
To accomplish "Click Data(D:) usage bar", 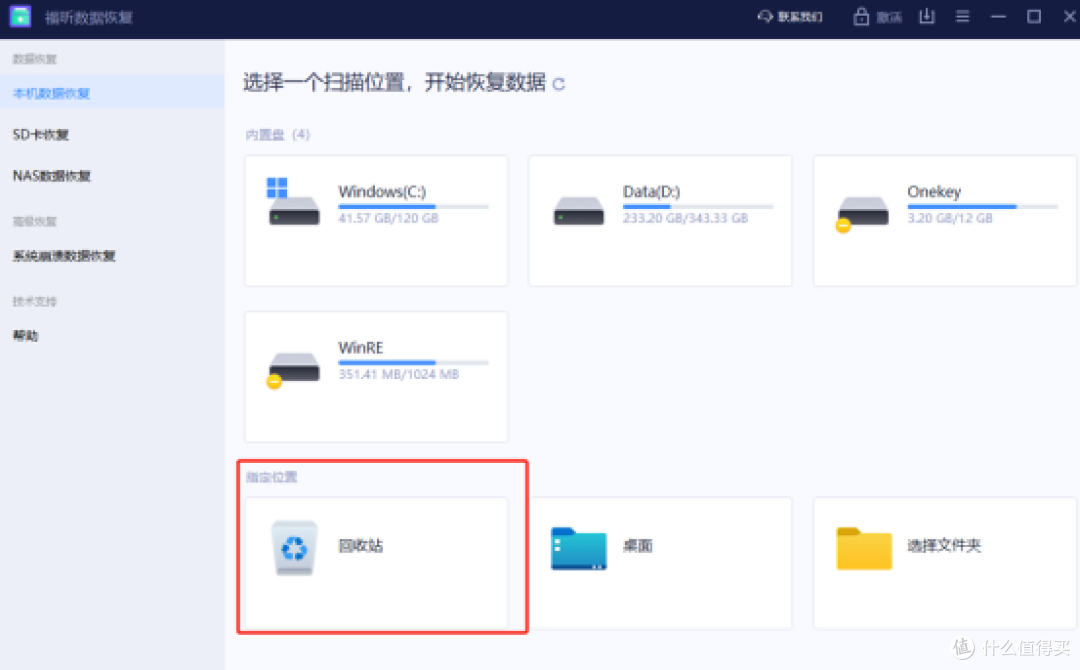I will [x=698, y=207].
